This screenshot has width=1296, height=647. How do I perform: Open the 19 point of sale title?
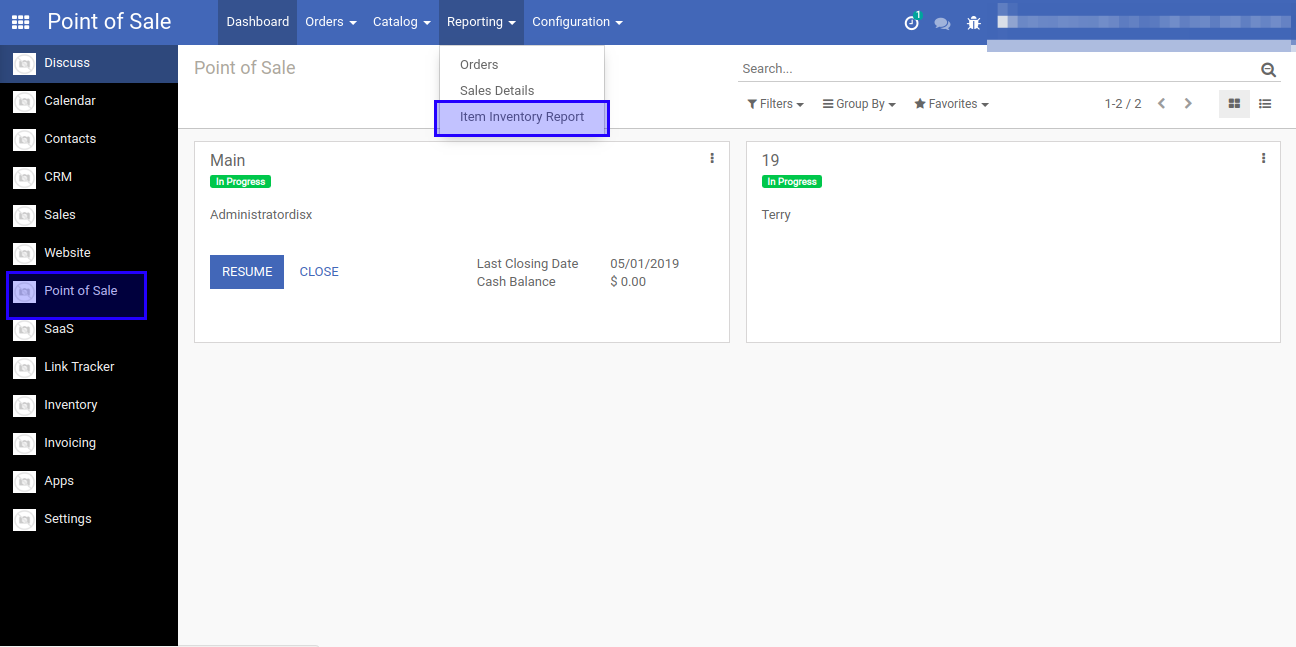click(770, 160)
